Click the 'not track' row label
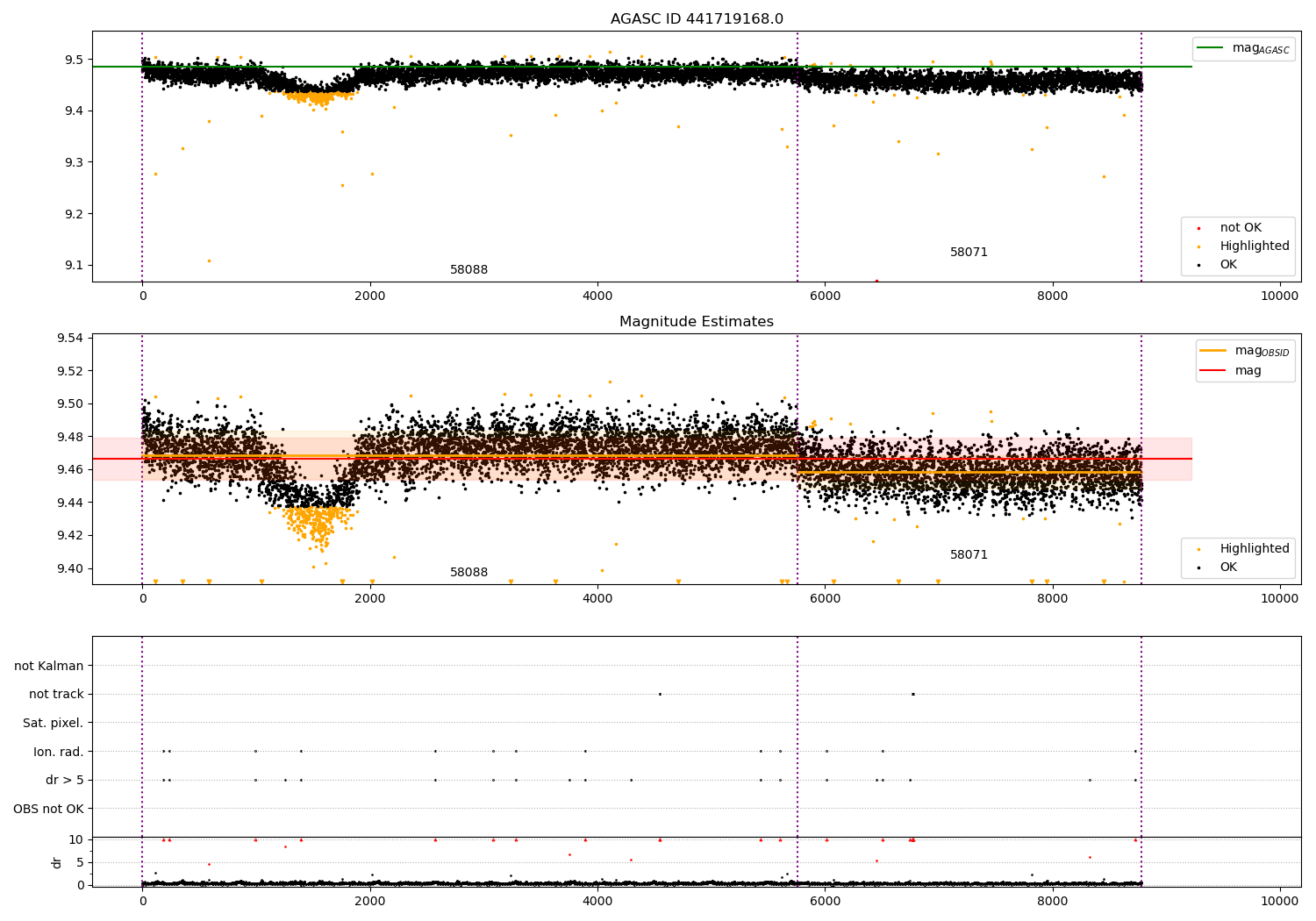 (56, 694)
